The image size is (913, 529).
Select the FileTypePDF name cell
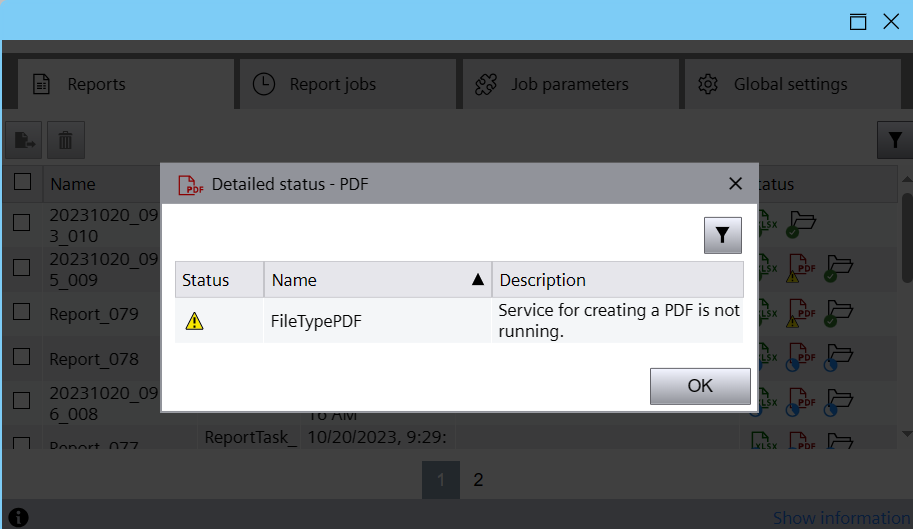point(378,321)
